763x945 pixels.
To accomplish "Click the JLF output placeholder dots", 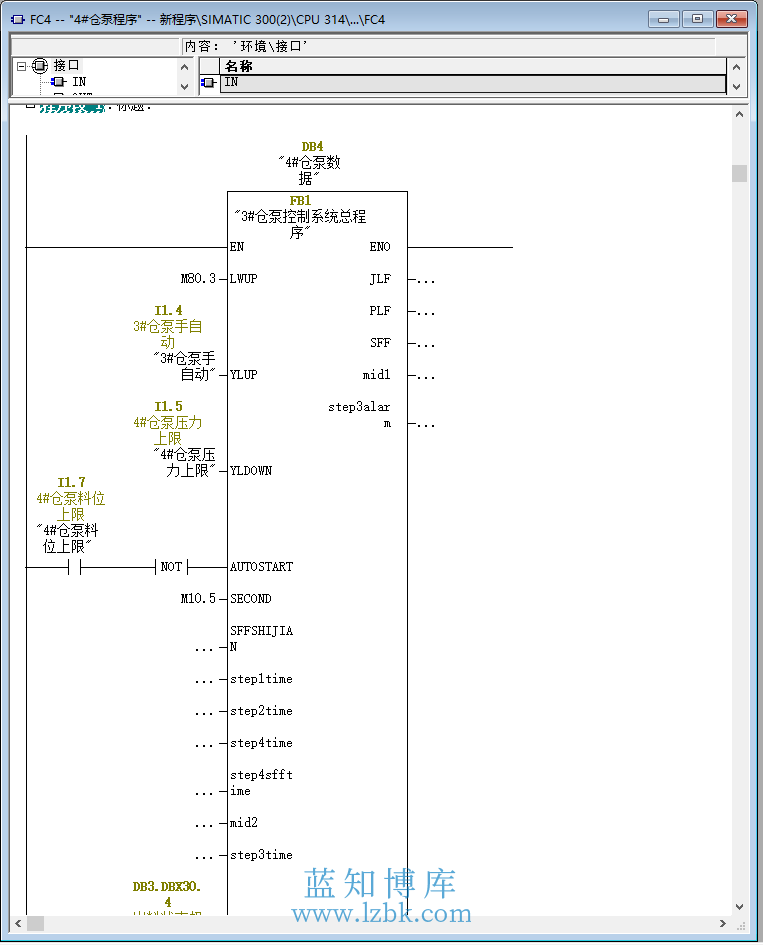I will 426,280.
